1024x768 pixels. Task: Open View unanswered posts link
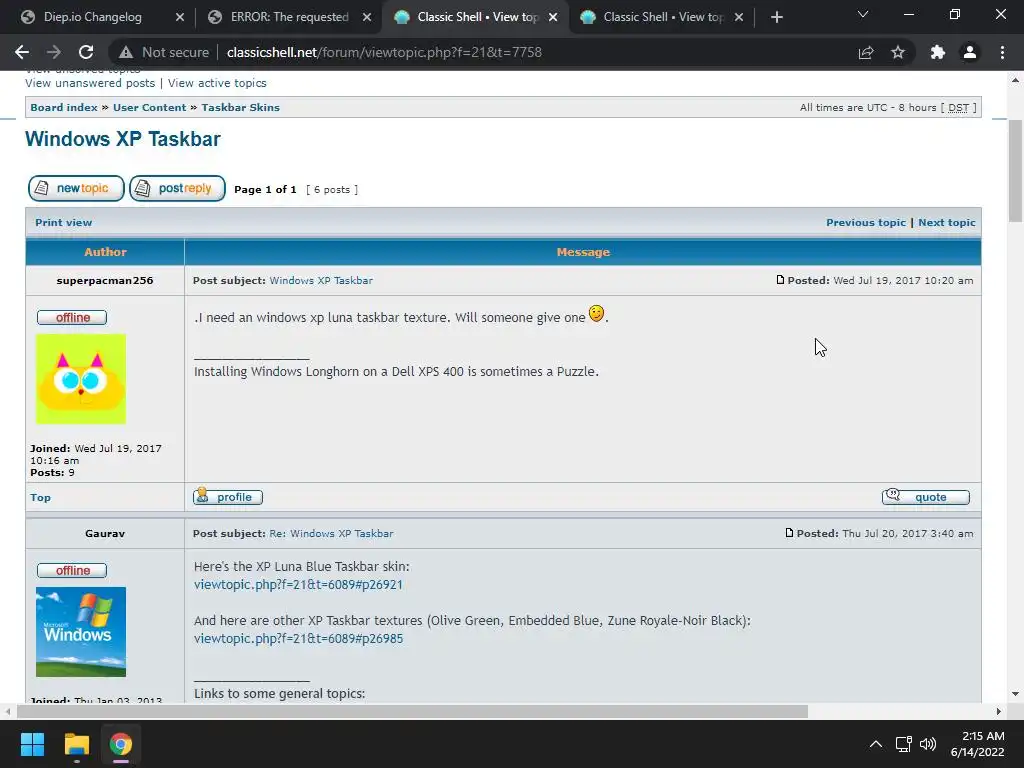90,83
